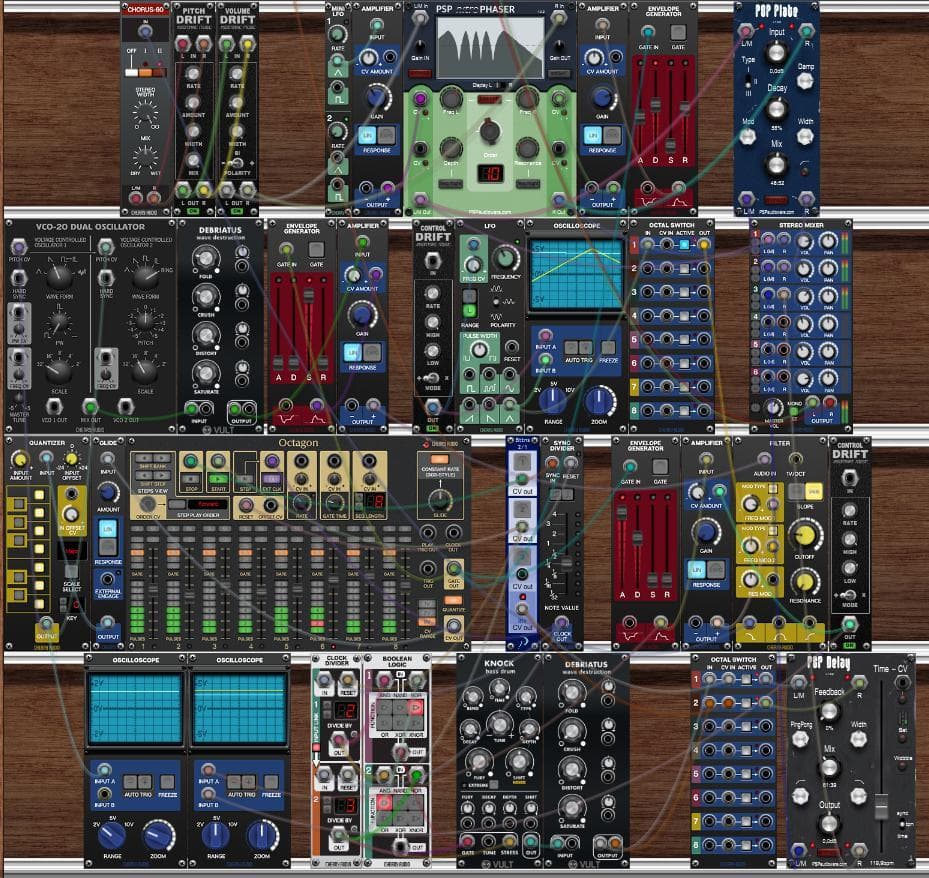Click the VCO 2 OUT jack
This screenshot has height=878, width=929.
(x=126, y=406)
